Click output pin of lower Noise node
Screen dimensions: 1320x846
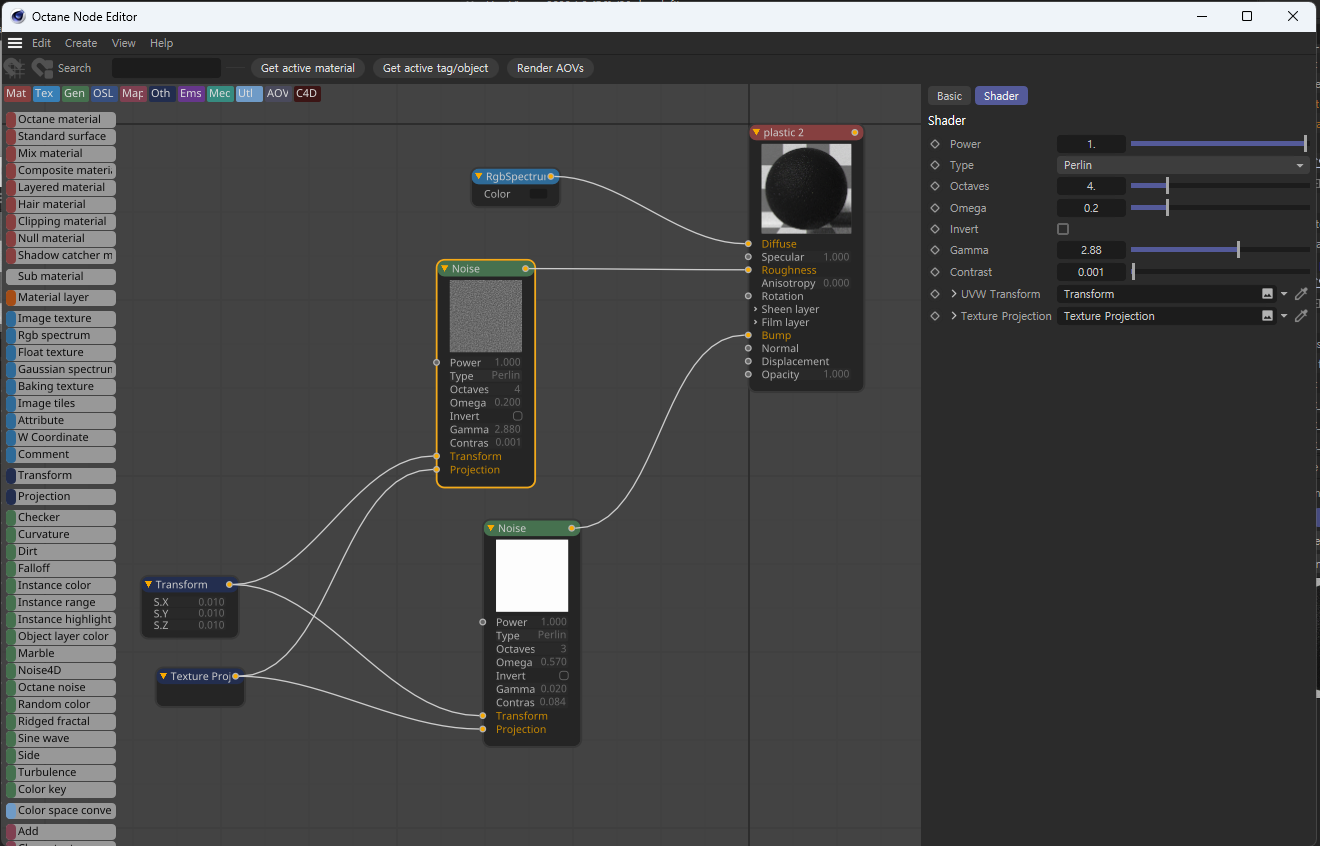572,528
